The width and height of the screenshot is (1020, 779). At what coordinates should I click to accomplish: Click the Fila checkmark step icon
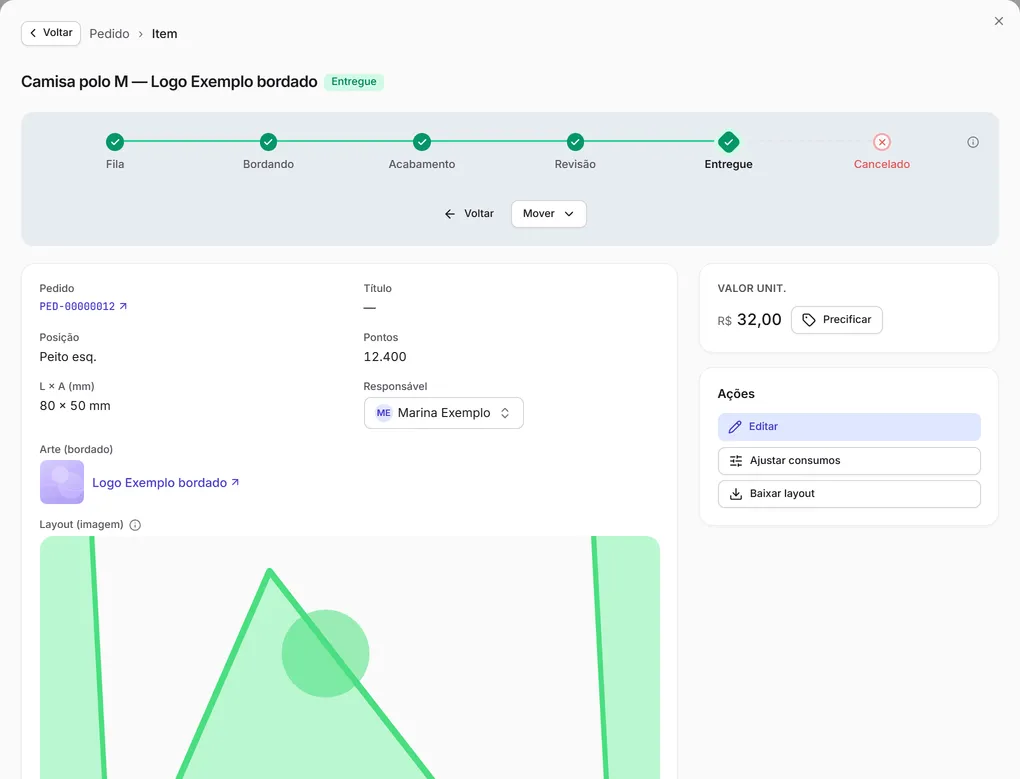[x=114, y=141]
